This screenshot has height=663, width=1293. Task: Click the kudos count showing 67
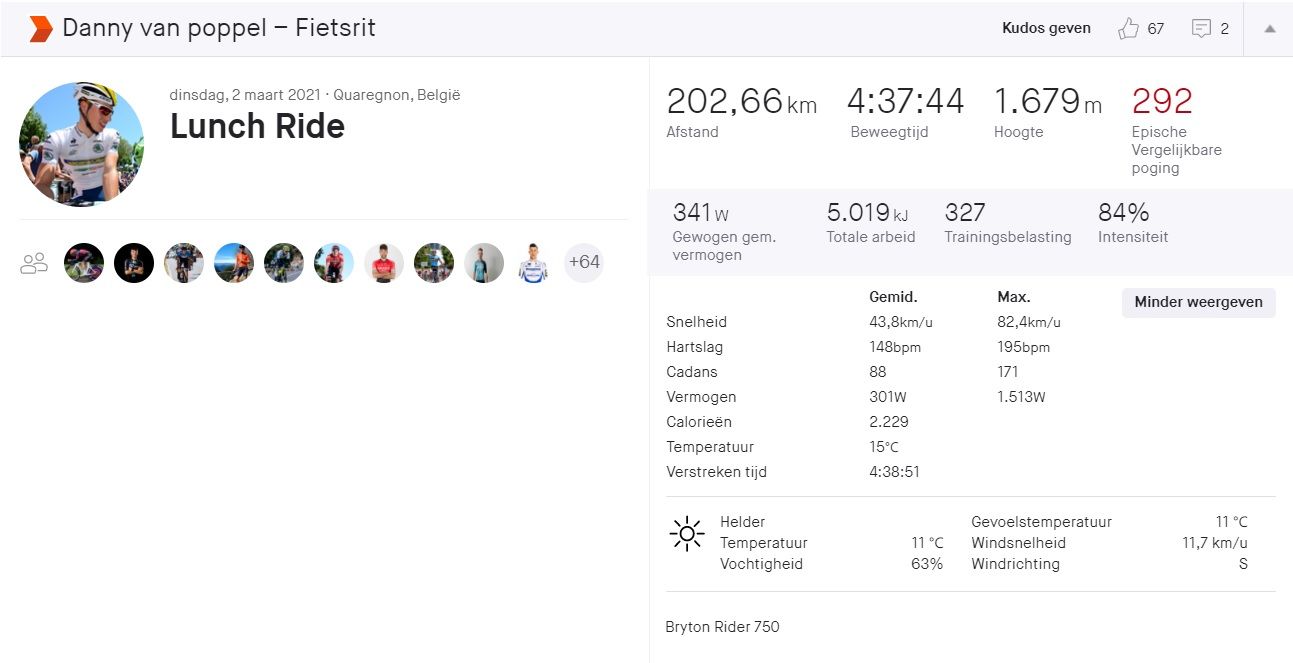click(x=1156, y=30)
